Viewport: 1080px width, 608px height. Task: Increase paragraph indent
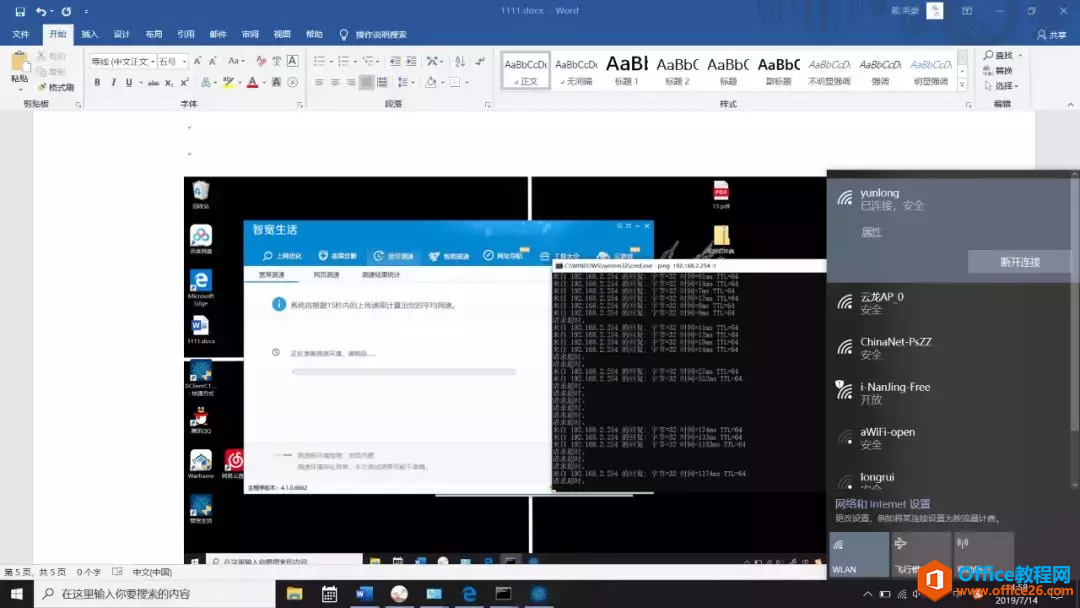411,61
